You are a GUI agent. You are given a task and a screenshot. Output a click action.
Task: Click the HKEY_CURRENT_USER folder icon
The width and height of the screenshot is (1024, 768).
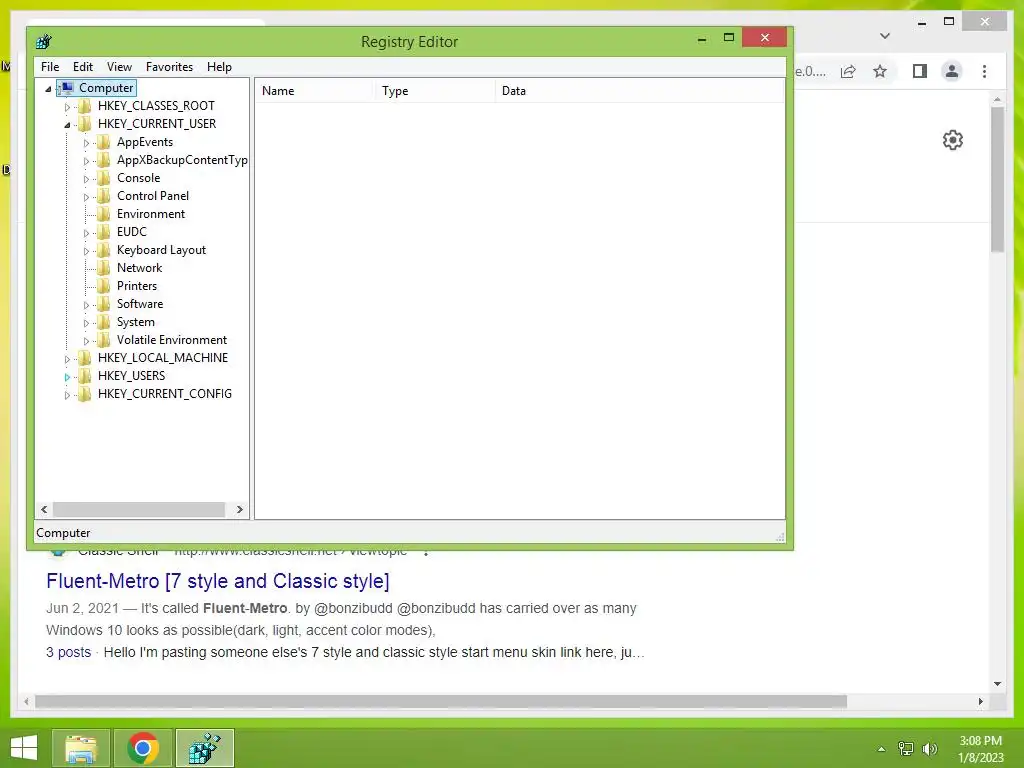[84, 123]
